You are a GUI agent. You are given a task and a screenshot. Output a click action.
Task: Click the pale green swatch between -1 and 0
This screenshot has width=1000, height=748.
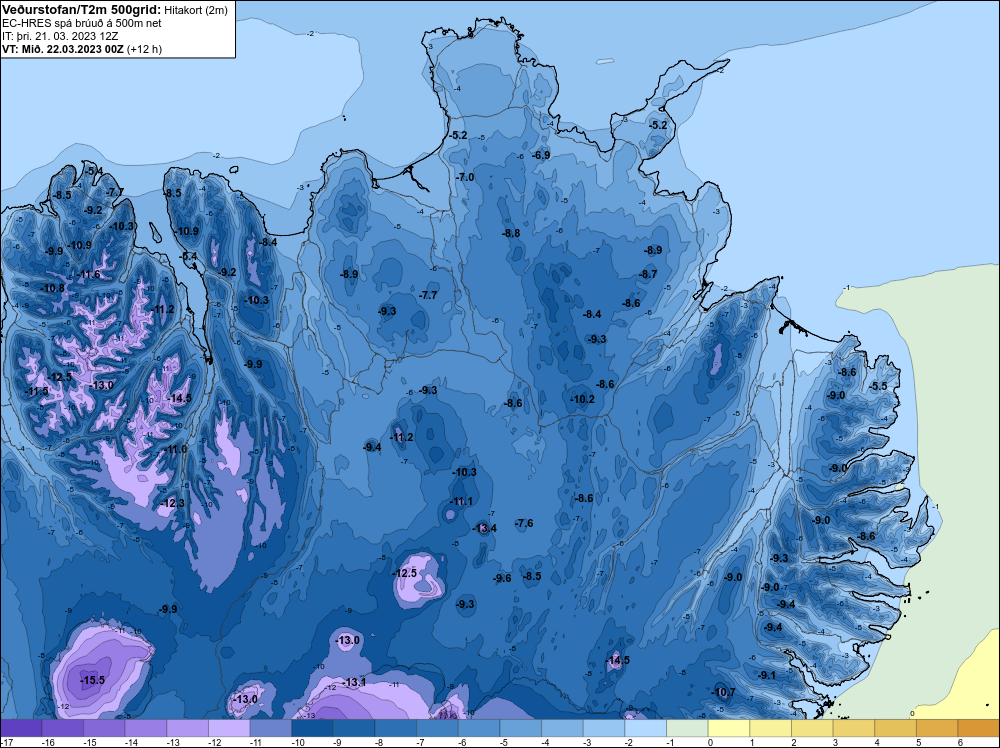pyautogui.click(x=688, y=728)
